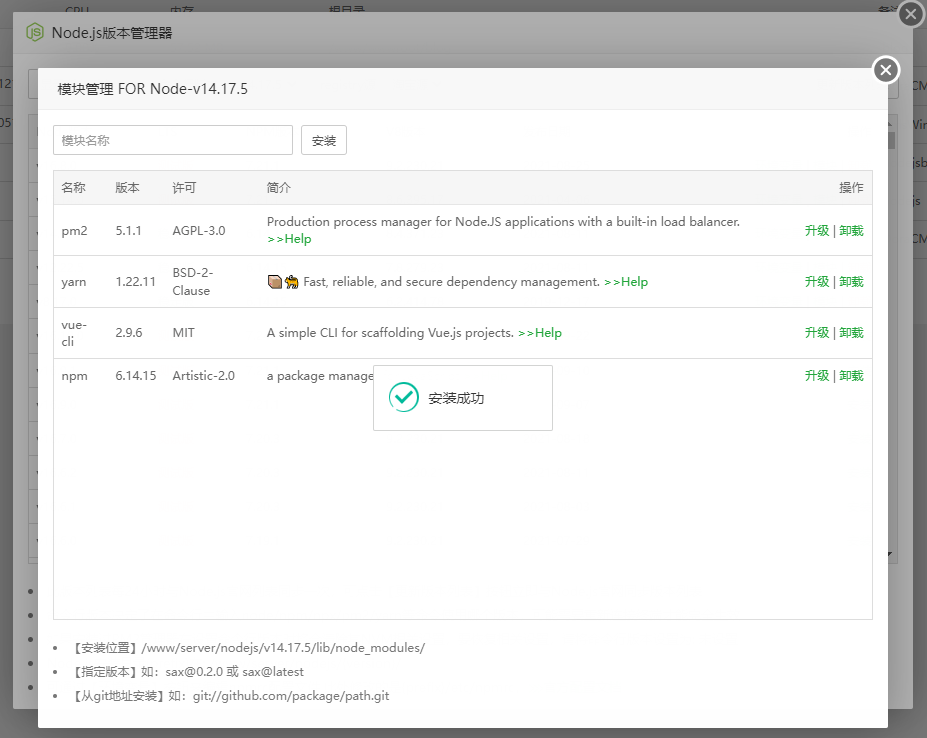927x738 pixels.
Task: Click the 许可 column header
Action: (x=184, y=187)
